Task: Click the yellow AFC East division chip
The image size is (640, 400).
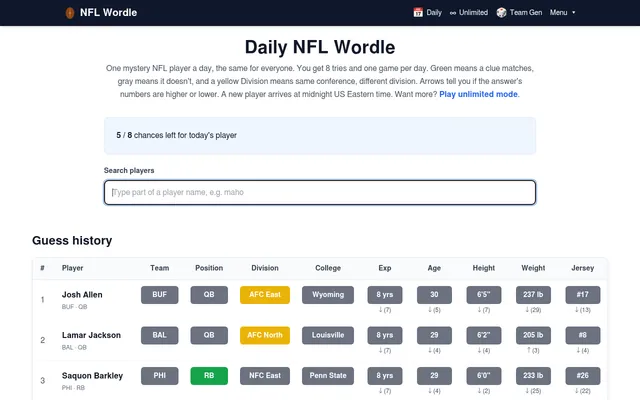Action: point(265,295)
